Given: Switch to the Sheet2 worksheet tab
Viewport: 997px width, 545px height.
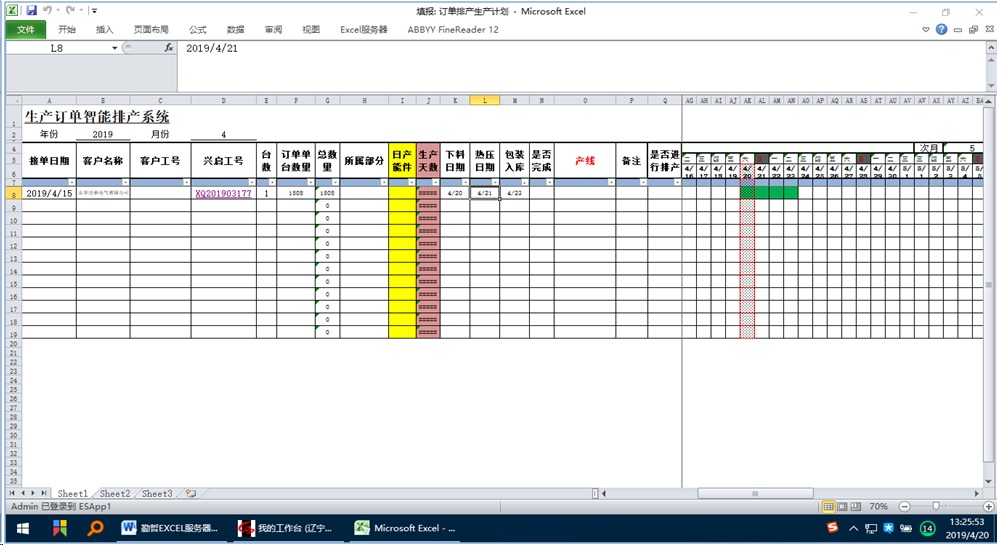Looking at the screenshot, I should (x=114, y=494).
